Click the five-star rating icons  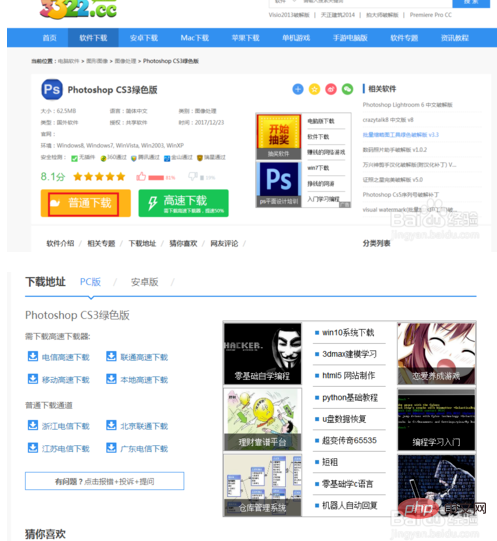pyautogui.click(x=99, y=177)
